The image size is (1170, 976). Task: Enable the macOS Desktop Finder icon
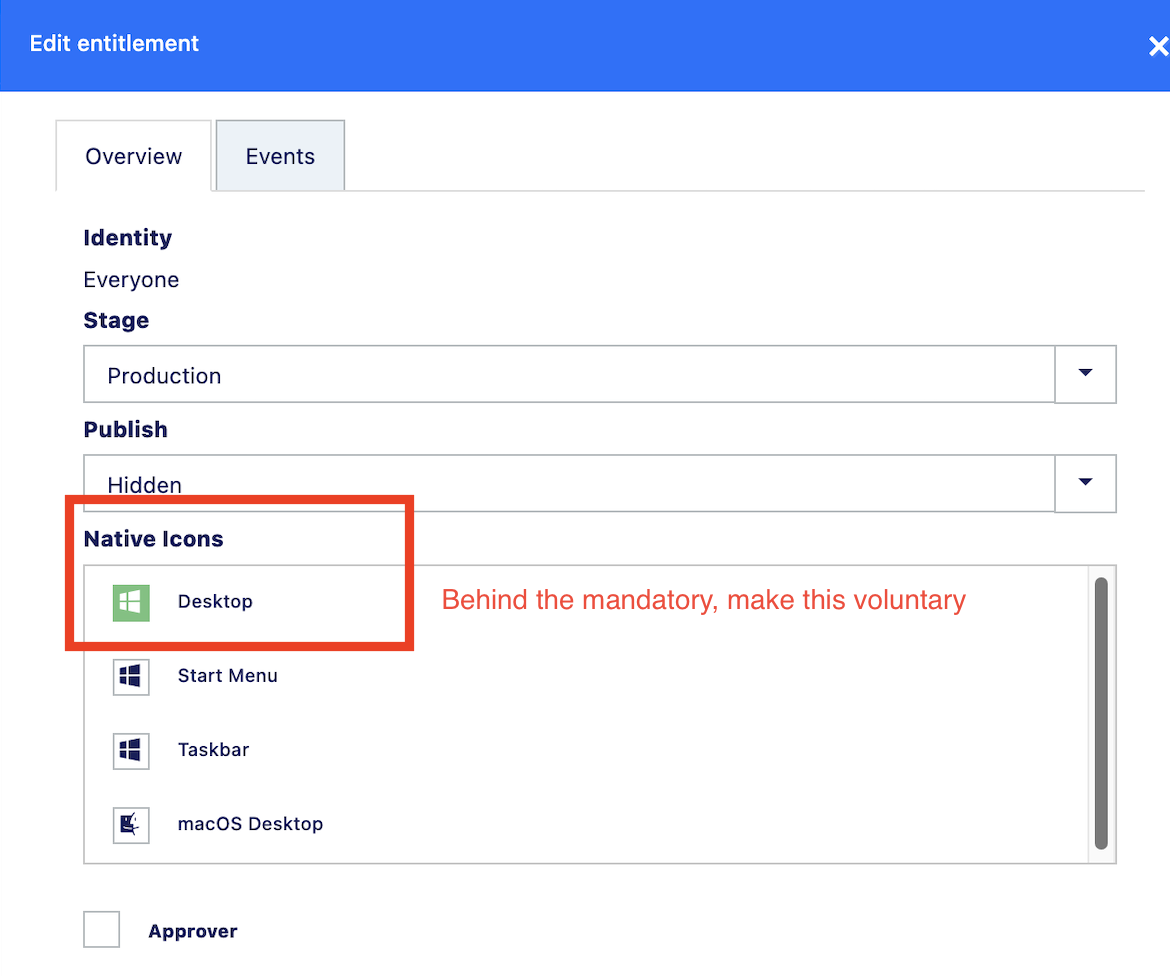click(131, 825)
